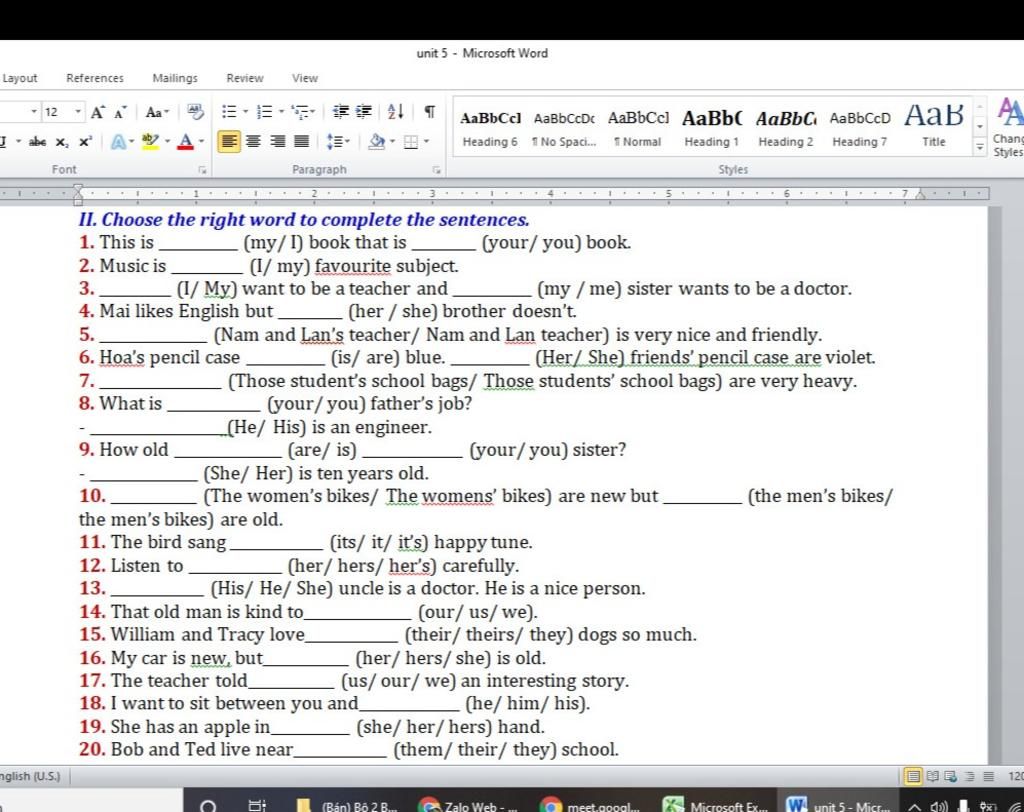Open the font name dropdown arrow
The width and height of the screenshot is (1024, 812).
tap(34, 112)
